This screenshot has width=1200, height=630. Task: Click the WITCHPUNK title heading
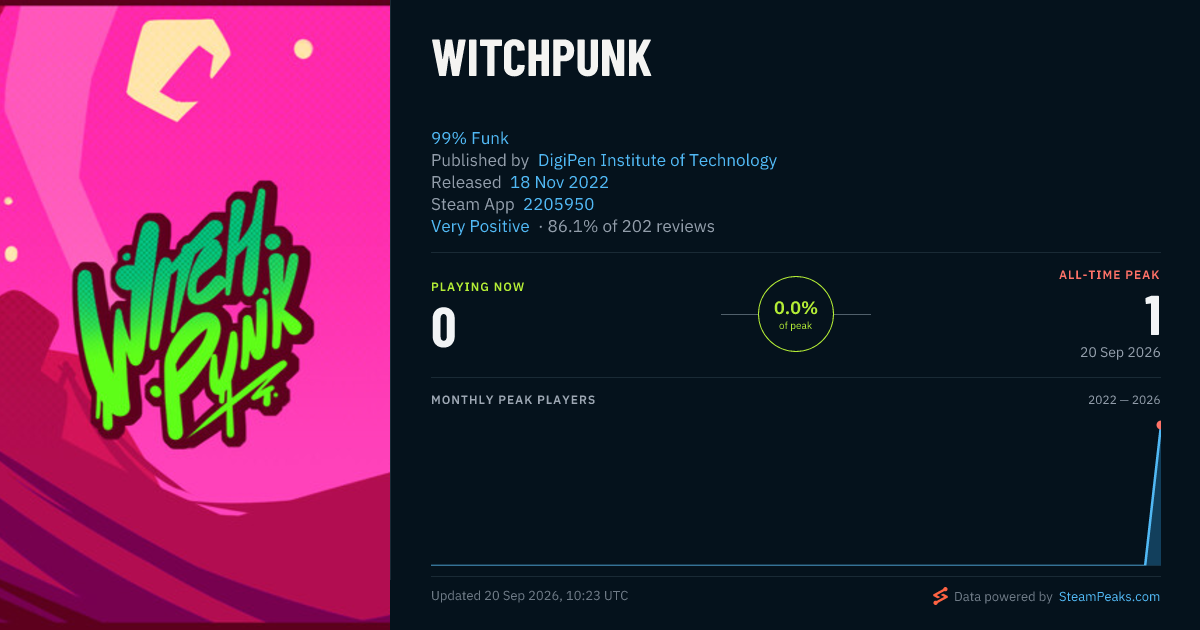pos(542,59)
